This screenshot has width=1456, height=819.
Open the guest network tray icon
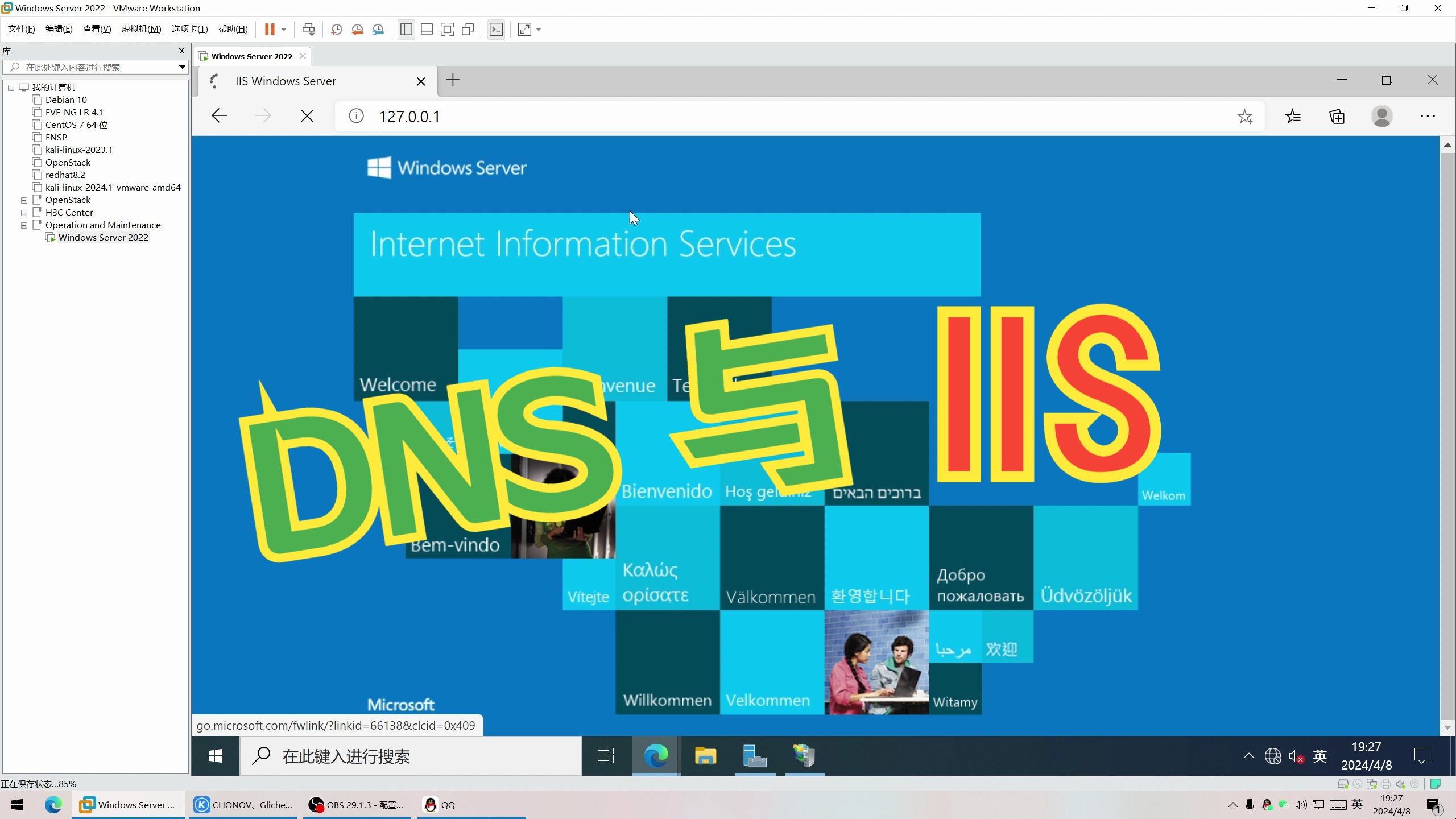[1272, 756]
